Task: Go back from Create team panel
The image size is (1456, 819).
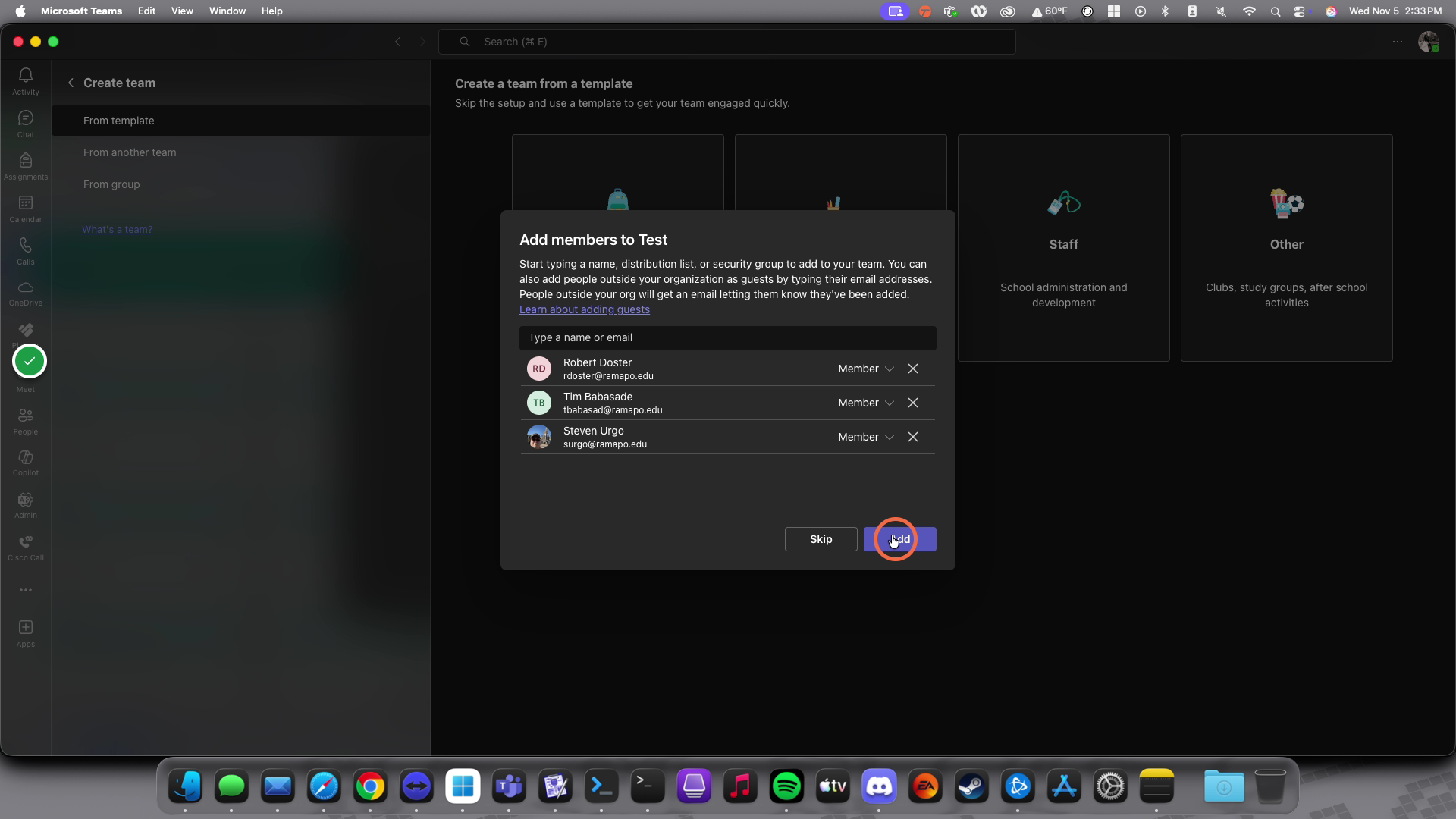Action: [x=71, y=83]
